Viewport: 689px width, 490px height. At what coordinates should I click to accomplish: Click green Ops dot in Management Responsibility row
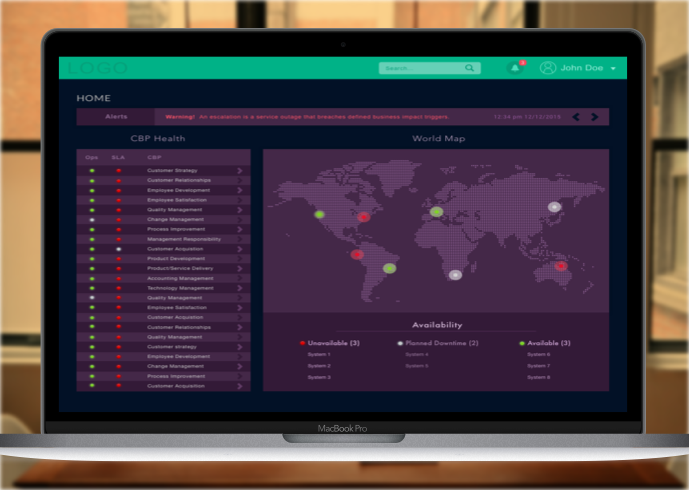[x=92, y=239]
